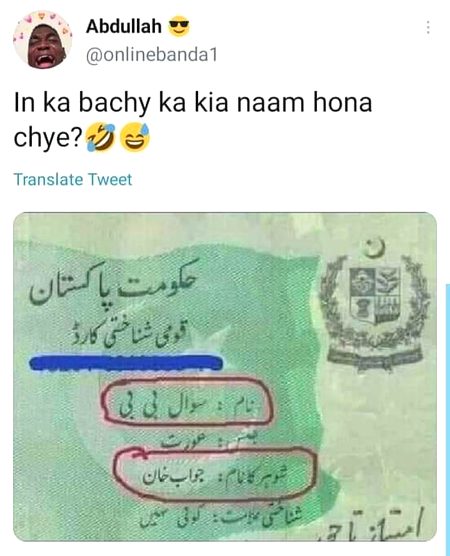Open the attached ID card image
450x556 pixels.
click(x=225, y=376)
